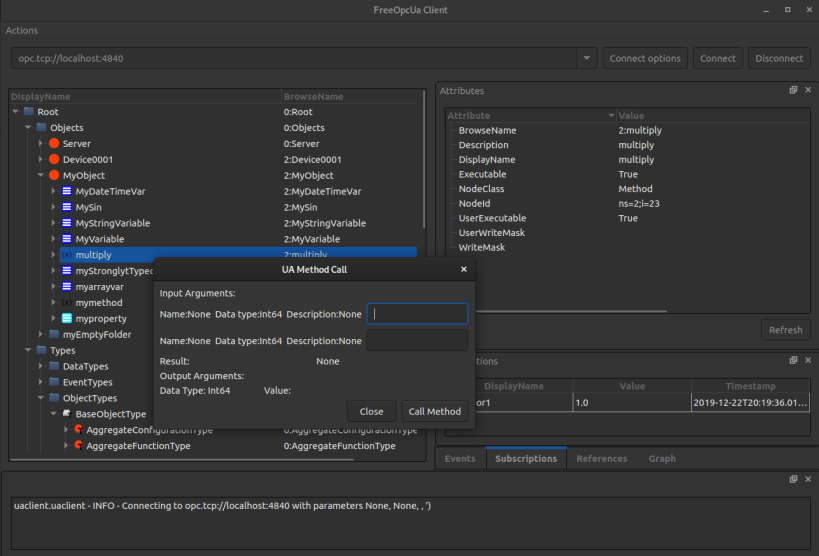Click the Device0001 orange object icon
The width and height of the screenshot is (819, 556).
pos(54,159)
